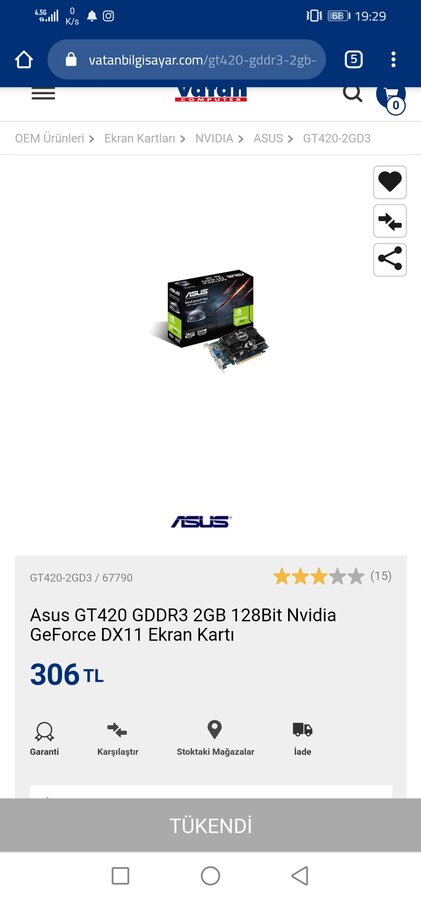Tap the browser home icon

(24, 60)
